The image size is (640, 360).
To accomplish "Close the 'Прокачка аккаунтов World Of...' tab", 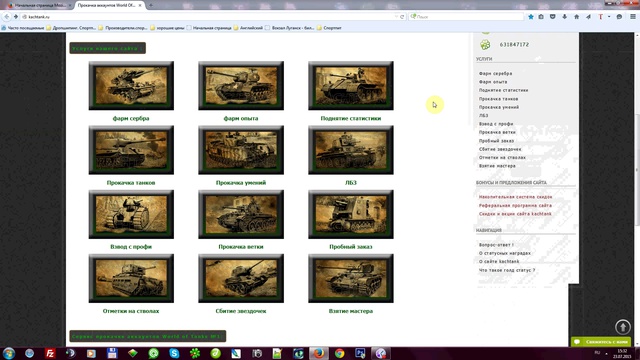I will click(140, 5).
